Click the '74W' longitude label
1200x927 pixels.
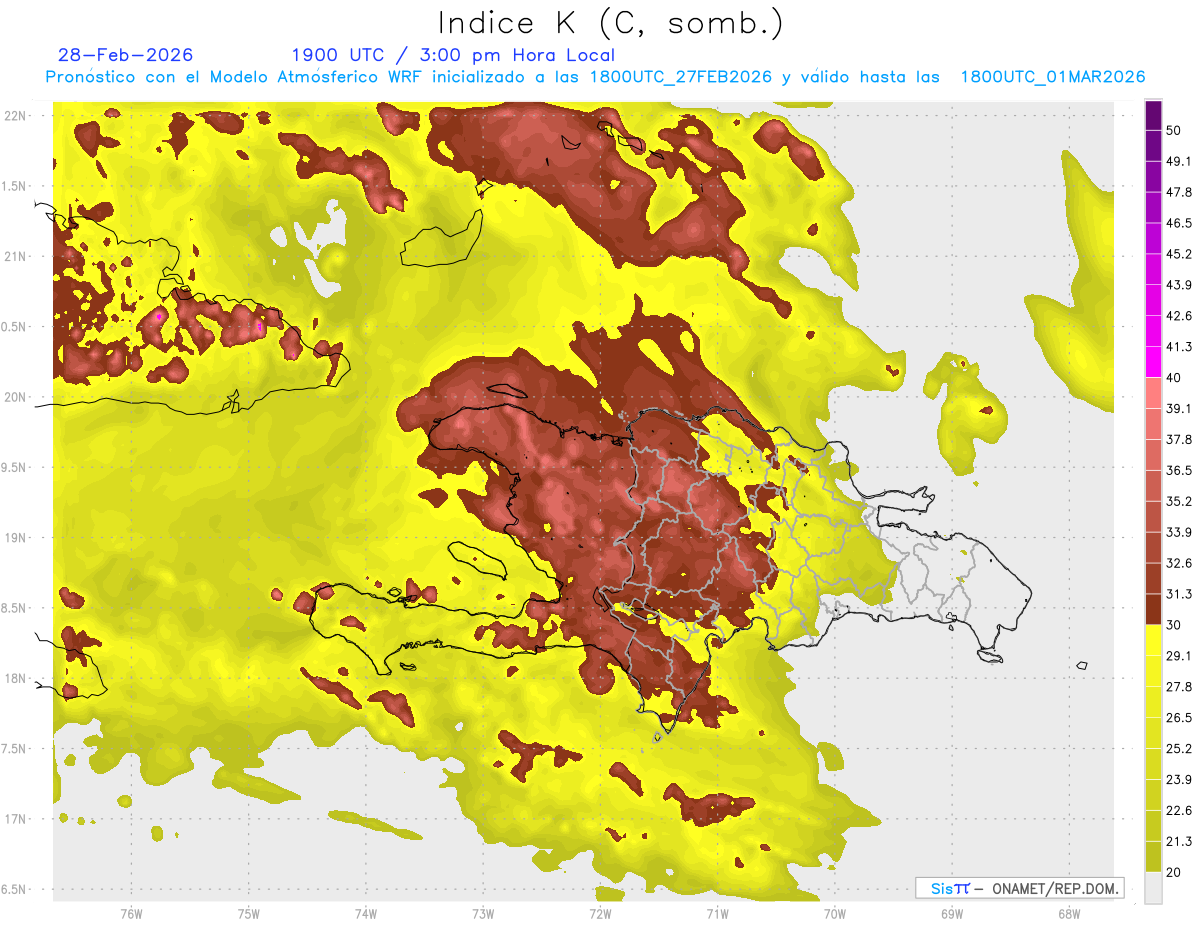(365, 913)
